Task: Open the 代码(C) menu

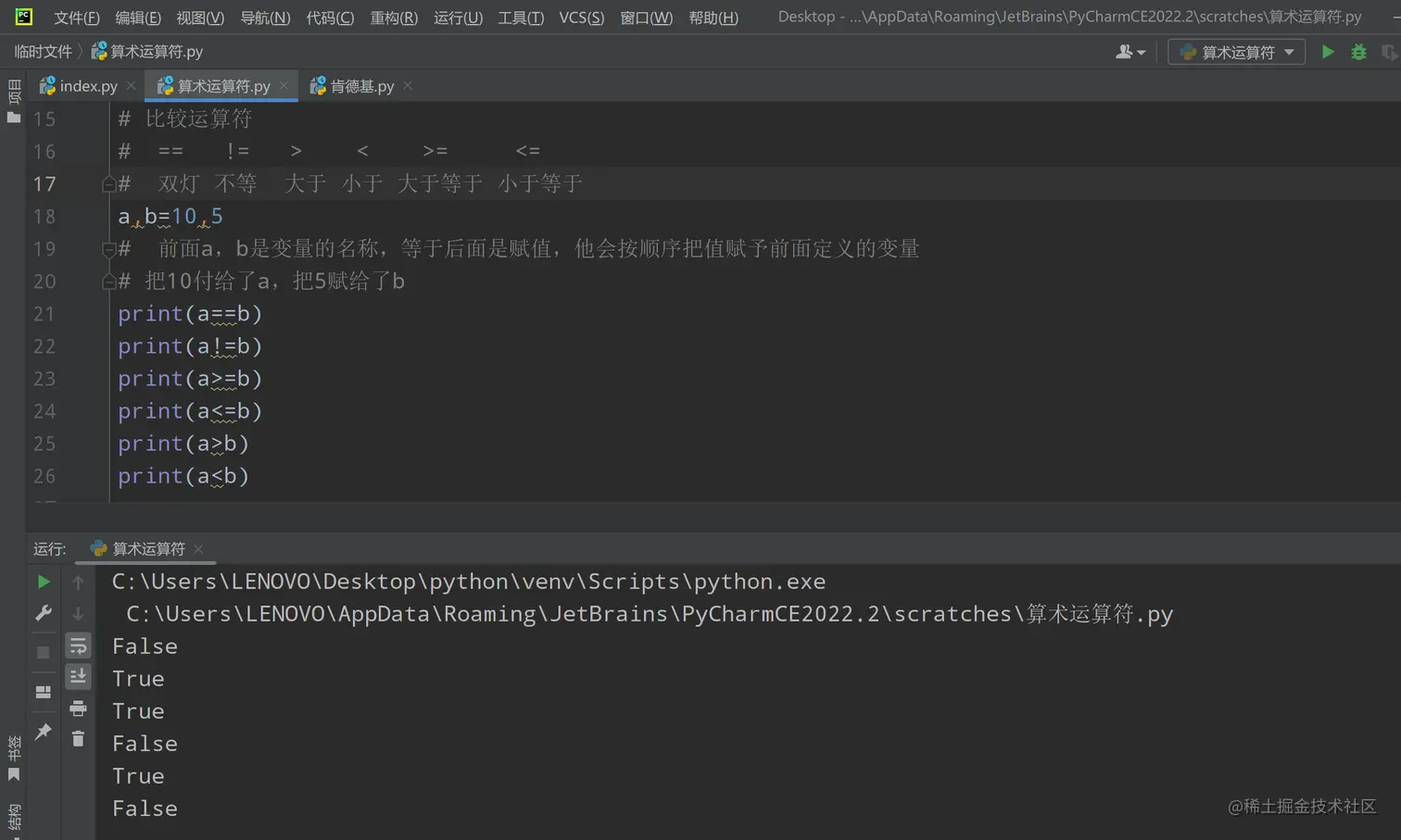Action: click(330, 18)
